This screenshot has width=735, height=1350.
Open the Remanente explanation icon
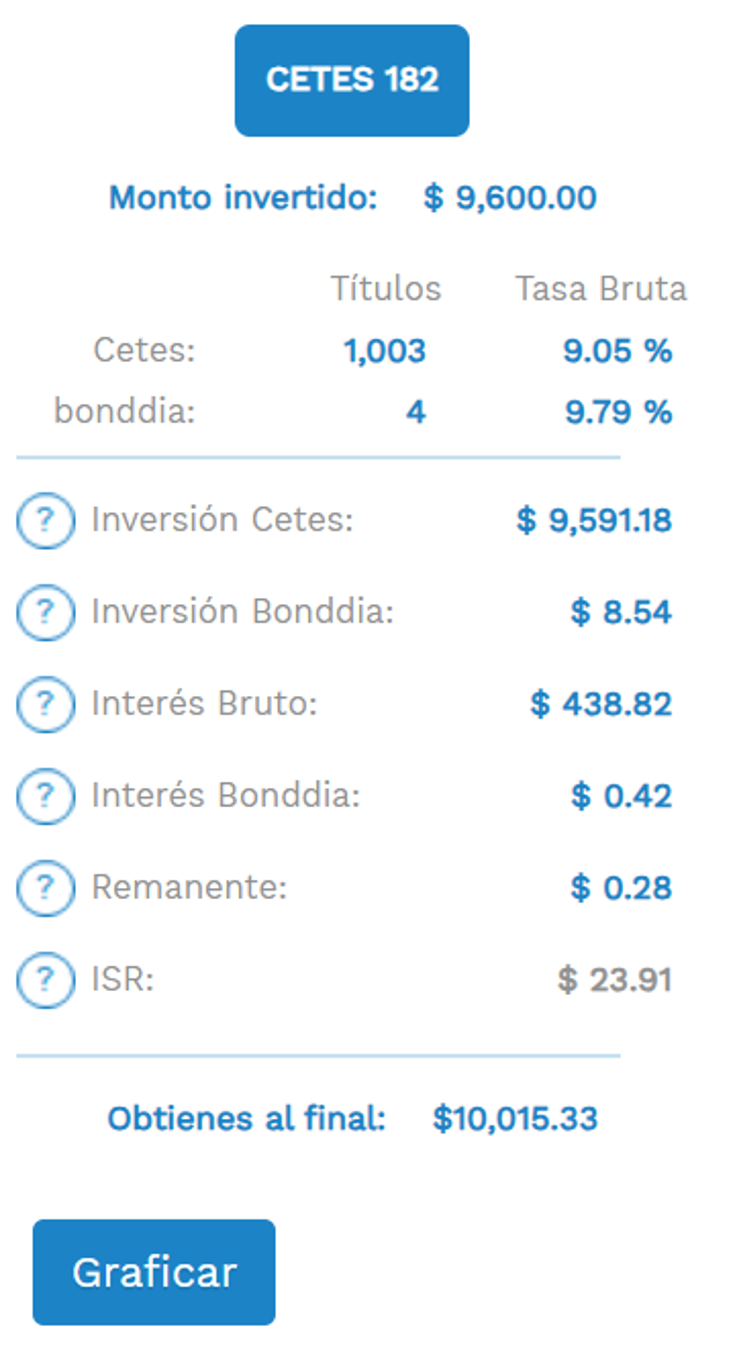tap(45, 888)
